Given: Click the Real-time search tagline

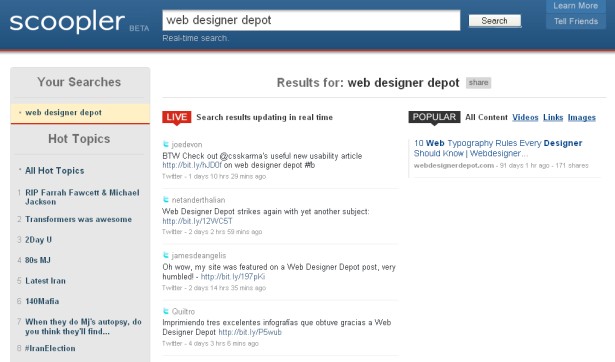Looking at the screenshot, I should tap(196, 38).
